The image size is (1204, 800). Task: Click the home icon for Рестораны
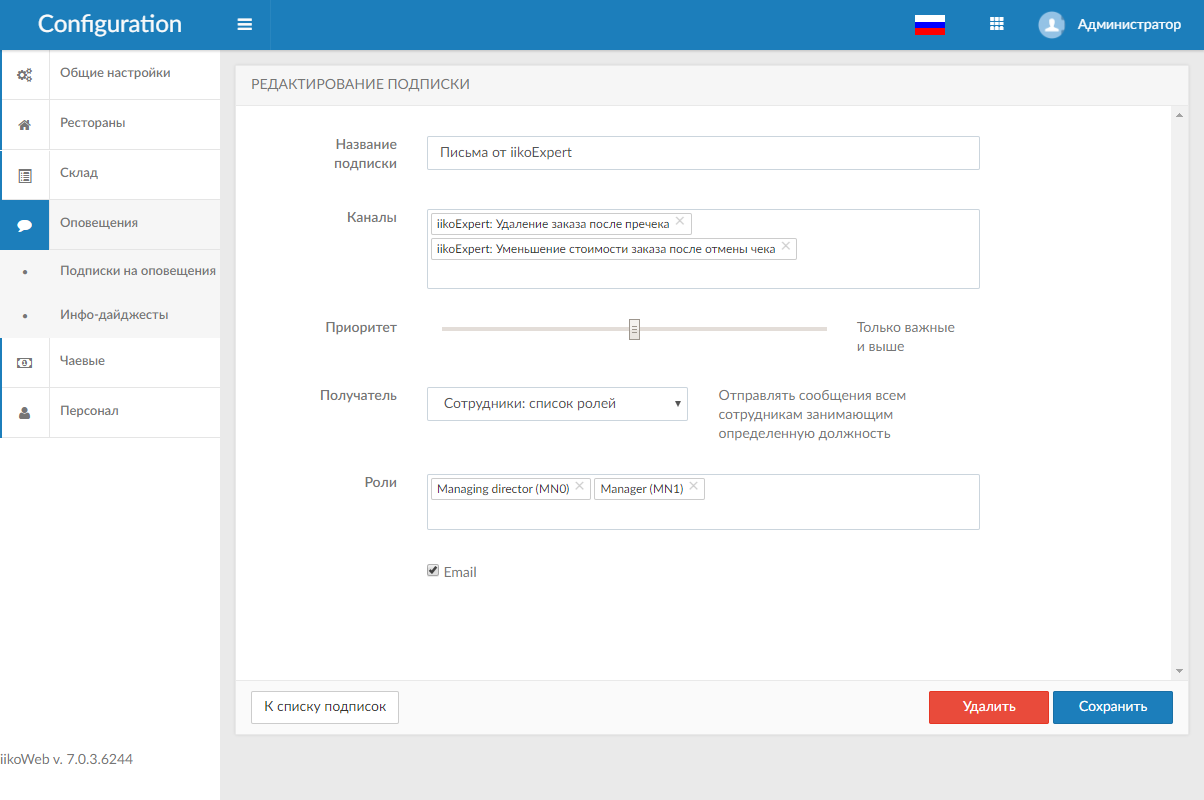[x=25, y=125]
